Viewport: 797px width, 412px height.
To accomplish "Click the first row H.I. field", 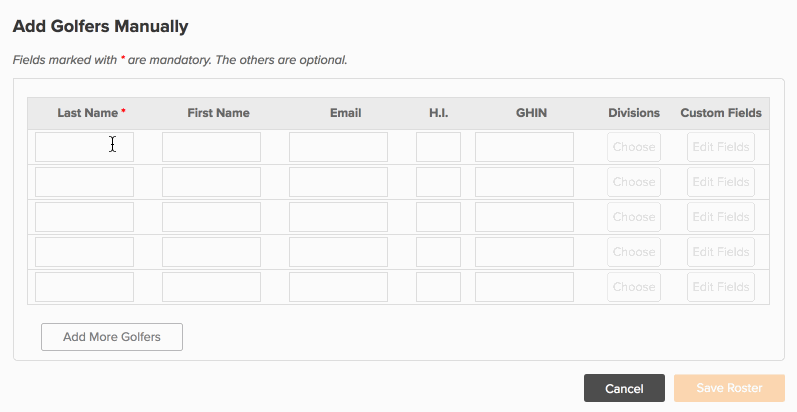I will coord(438,147).
